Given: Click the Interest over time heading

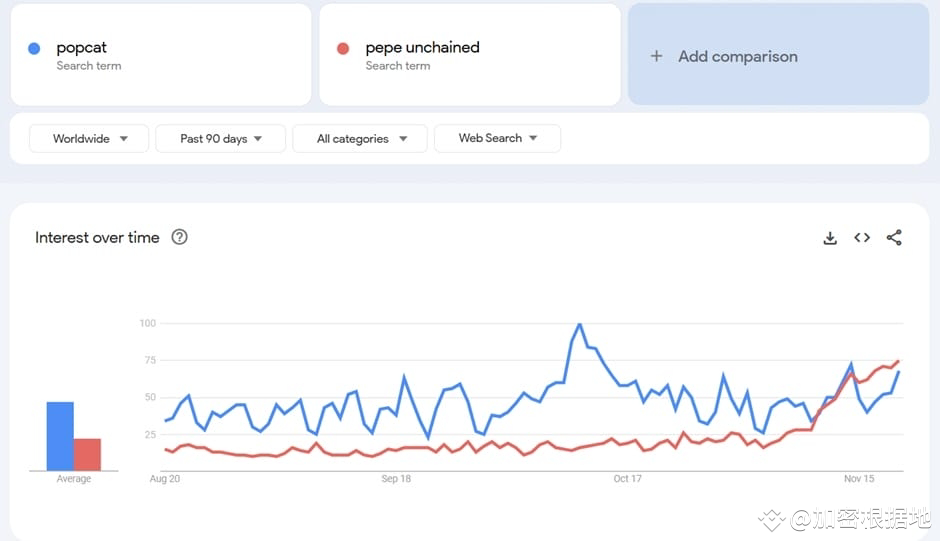Looking at the screenshot, I should (x=97, y=237).
